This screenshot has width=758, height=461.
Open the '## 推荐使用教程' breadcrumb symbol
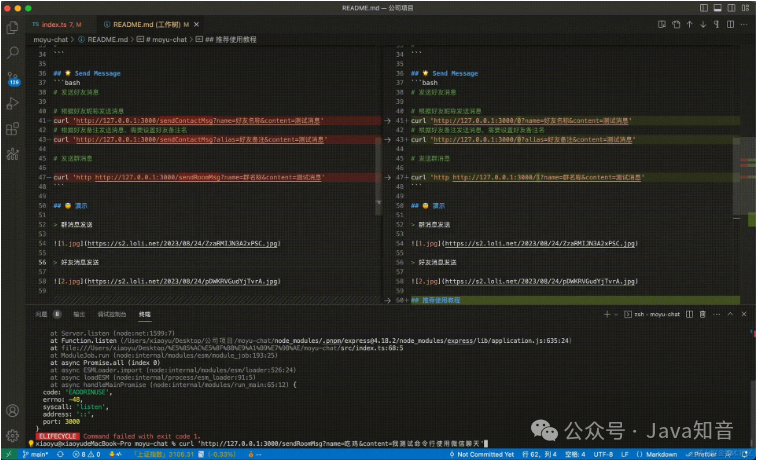coord(226,40)
